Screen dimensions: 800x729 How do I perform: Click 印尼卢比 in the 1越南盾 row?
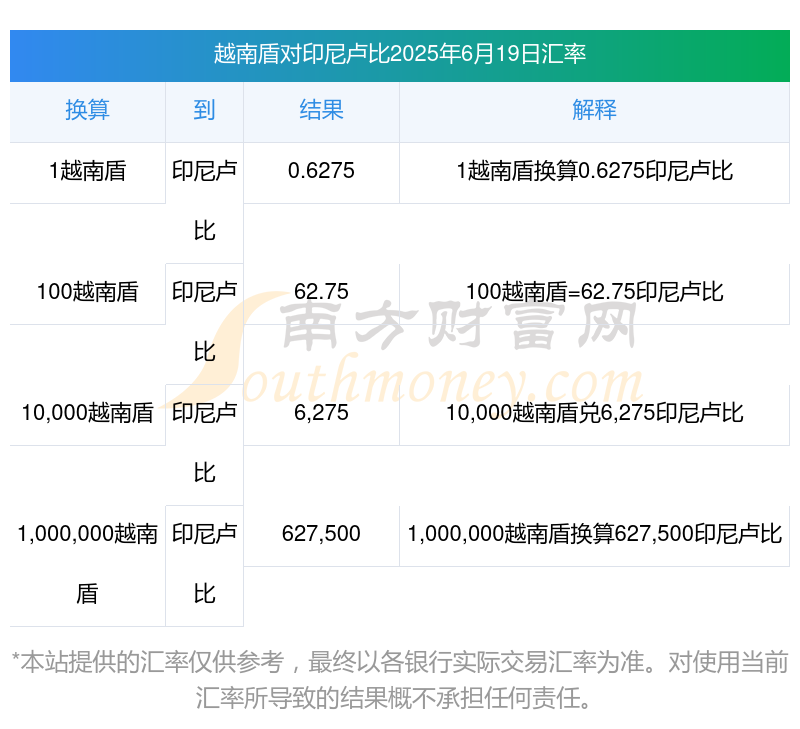204,202
